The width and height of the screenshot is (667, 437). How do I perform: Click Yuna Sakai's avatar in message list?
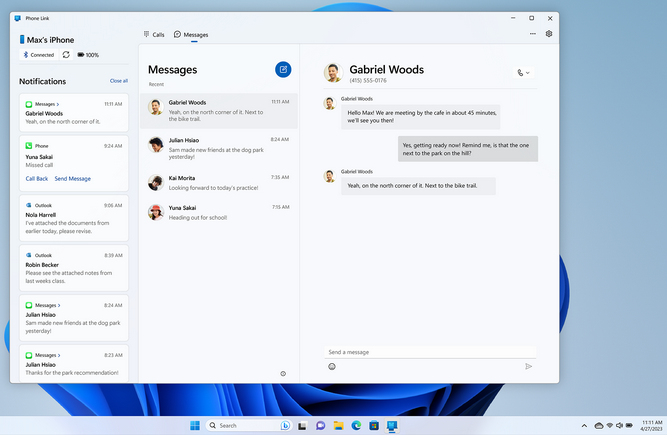(x=156, y=212)
